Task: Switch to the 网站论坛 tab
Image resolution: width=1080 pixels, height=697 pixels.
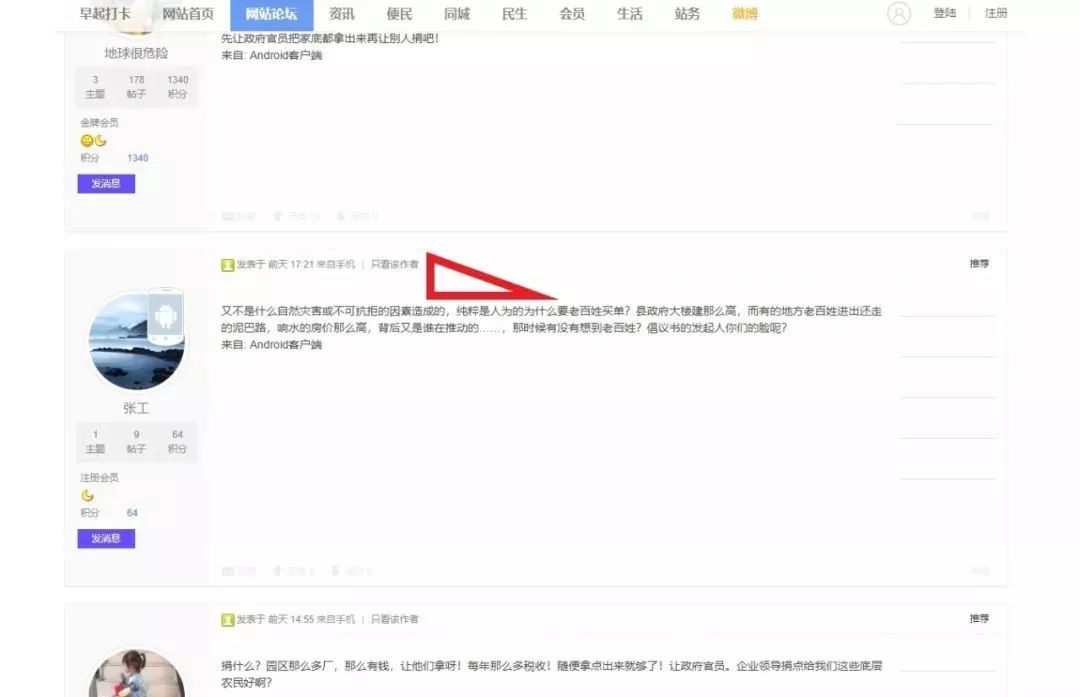Action: [271, 14]
